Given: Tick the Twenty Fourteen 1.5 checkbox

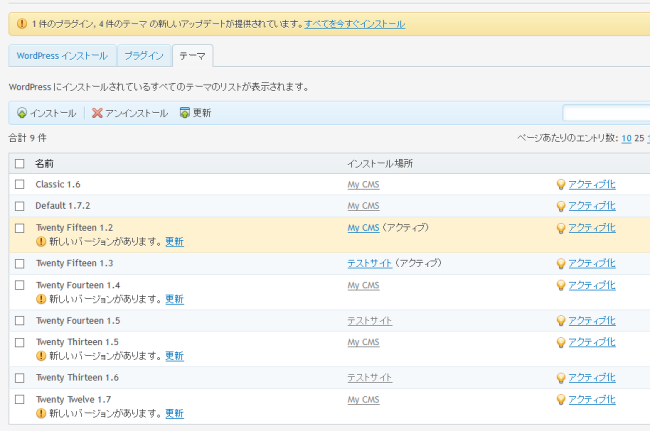Looking at the screenshot, I should [20, 320].
